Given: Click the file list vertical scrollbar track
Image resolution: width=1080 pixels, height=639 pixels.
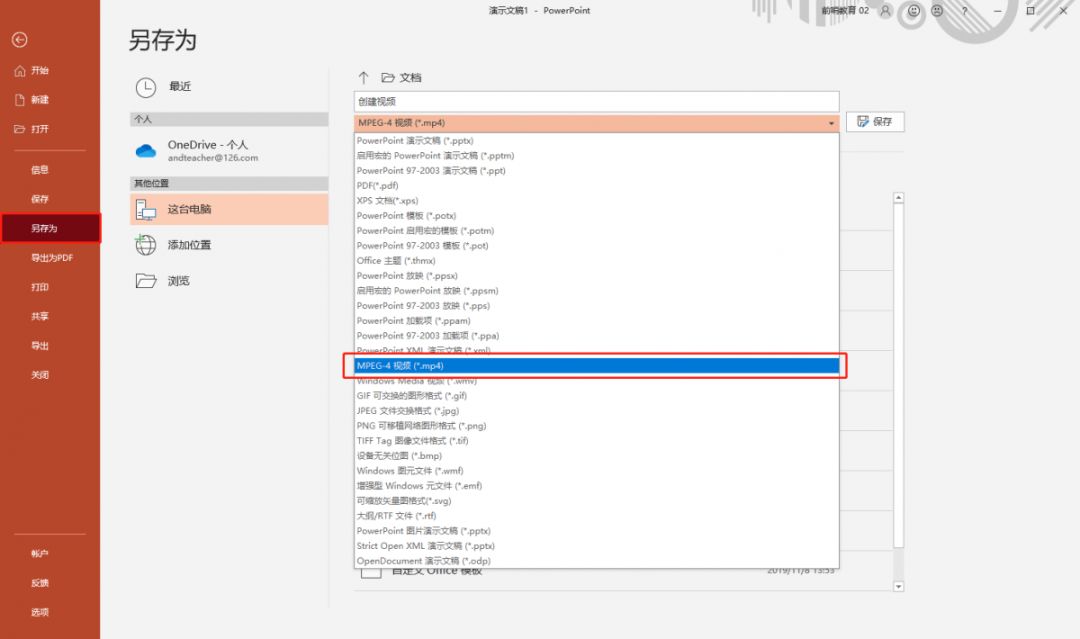Looking at the screenshot, I should [898, 565].
